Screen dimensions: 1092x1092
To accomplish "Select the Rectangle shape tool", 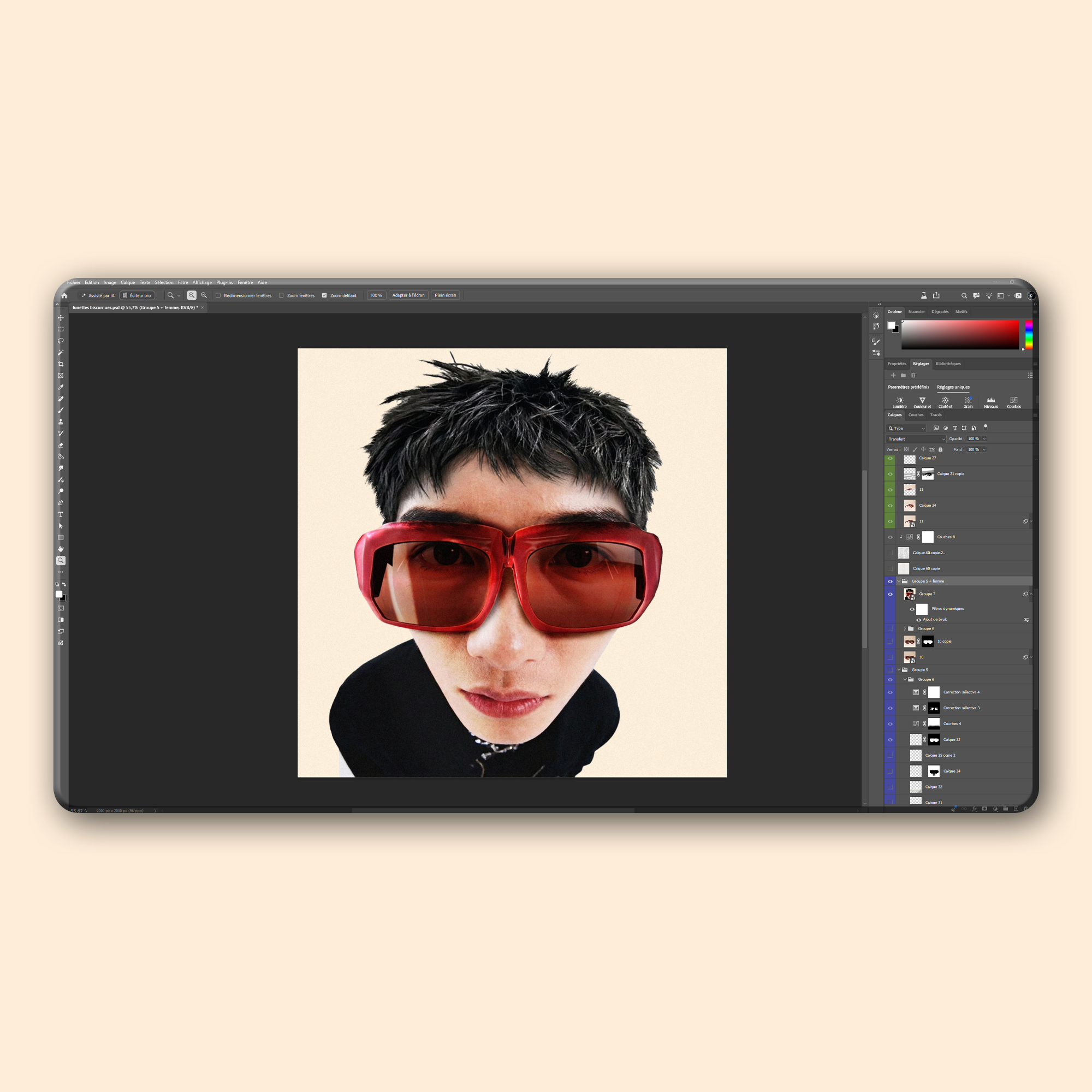I will click(x=61, y=537).
